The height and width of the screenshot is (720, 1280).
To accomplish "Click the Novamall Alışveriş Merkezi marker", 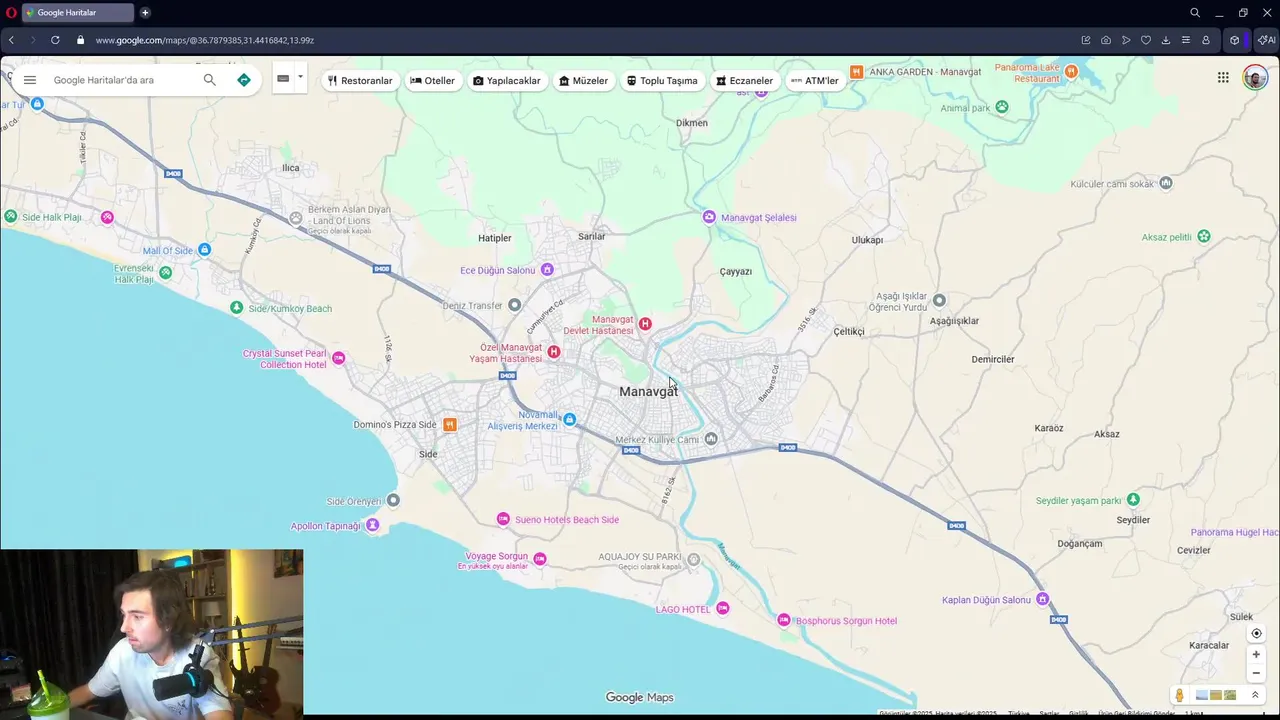I will coord(569,420).
